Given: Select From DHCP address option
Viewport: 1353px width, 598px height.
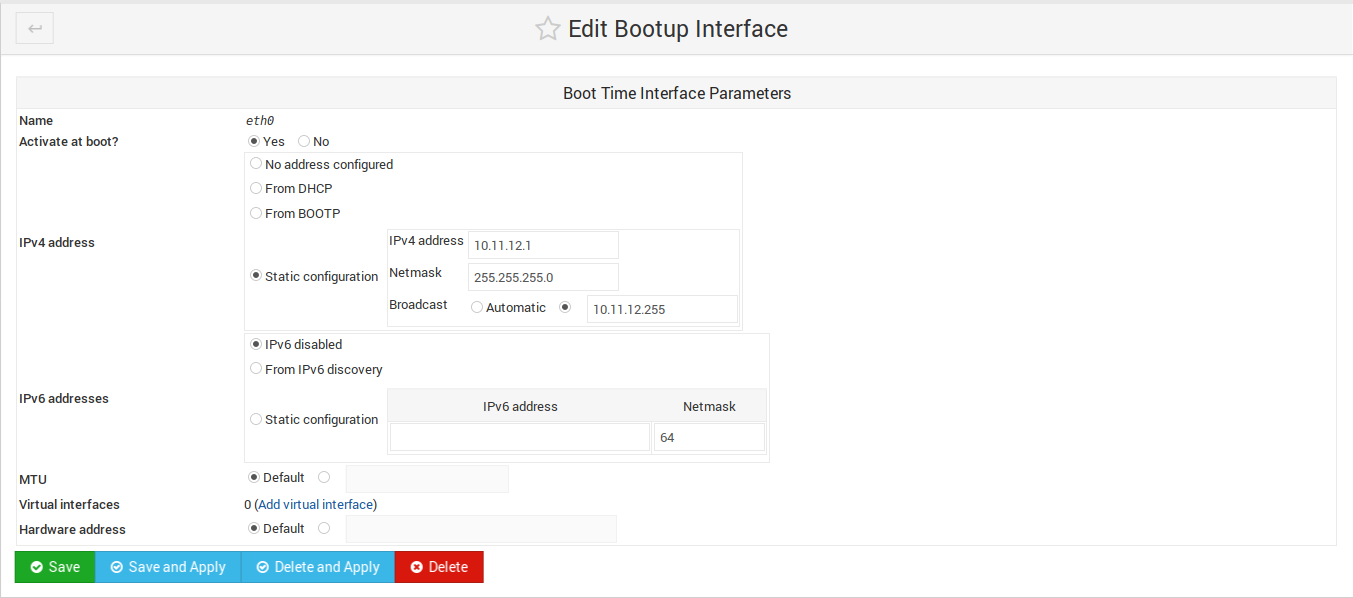Looking at the screenshot, I should tap(256, 188).
